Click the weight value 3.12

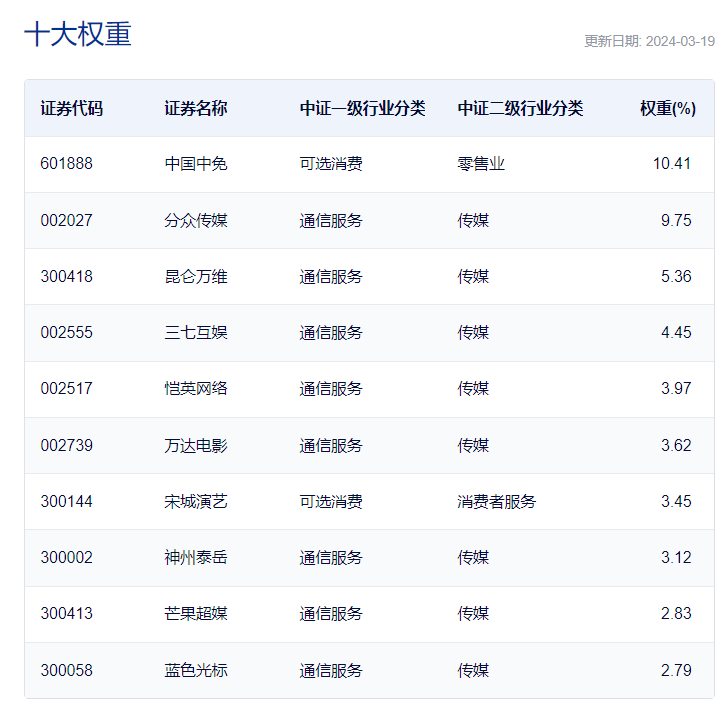pos(676,558)
